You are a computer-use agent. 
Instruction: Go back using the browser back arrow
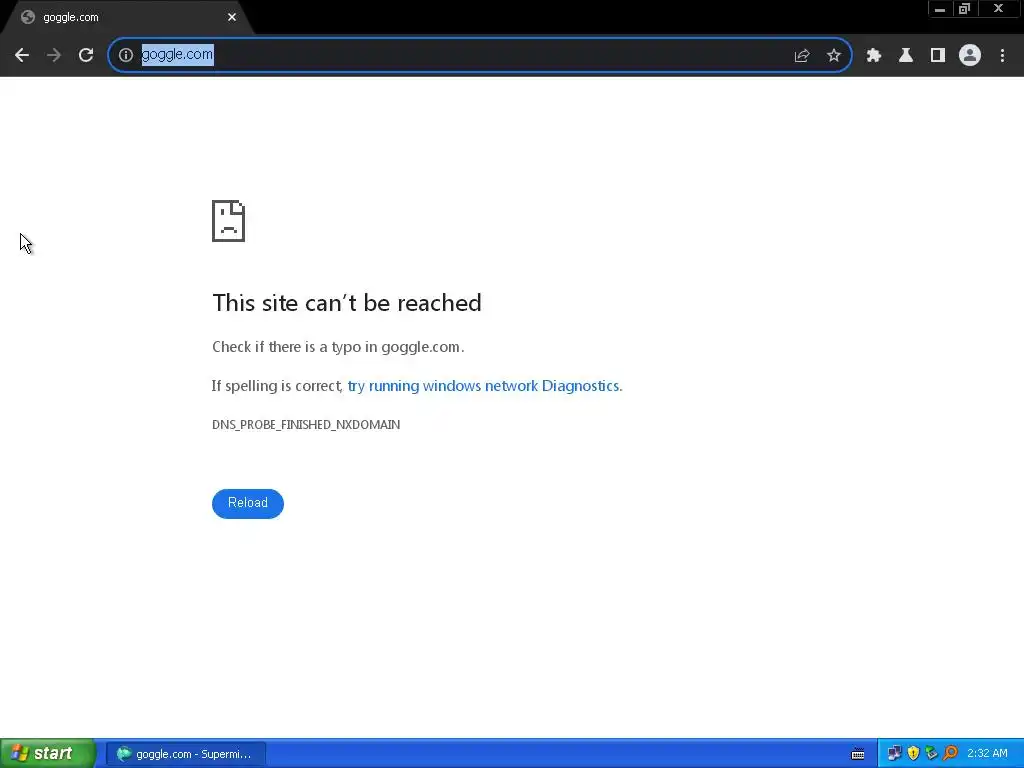22,56
